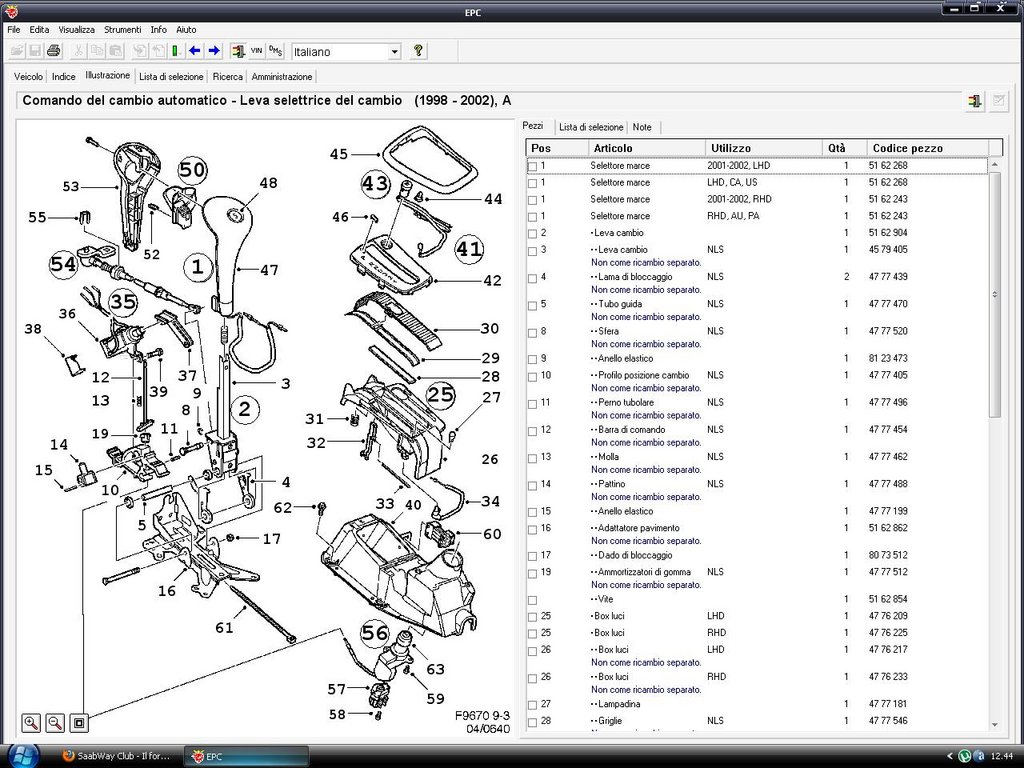The width and height of the screenshot is (1024, 768).
Task: Check the box for Leva cambio 51 62 904
Action: (x=532, y=234)
